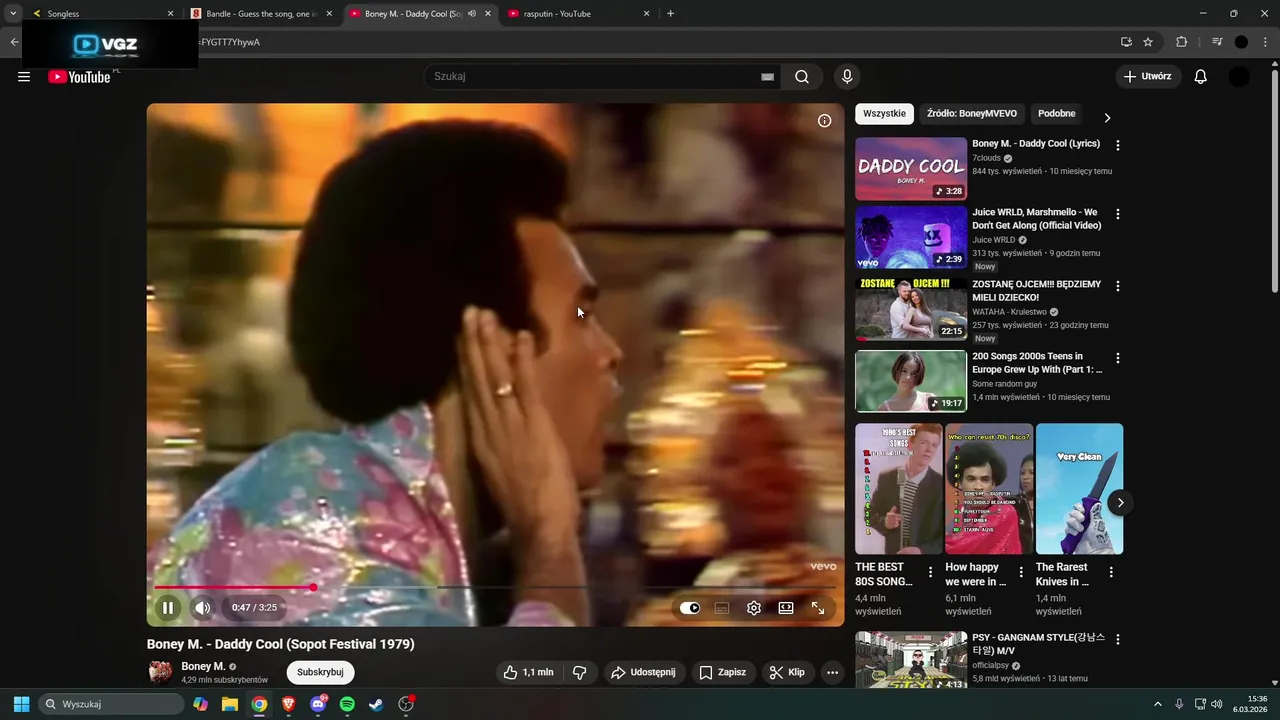Open the 200 Songs 2000s Teens title
This screenshot has width=1280, height=720.
(x=1037, y=363)
